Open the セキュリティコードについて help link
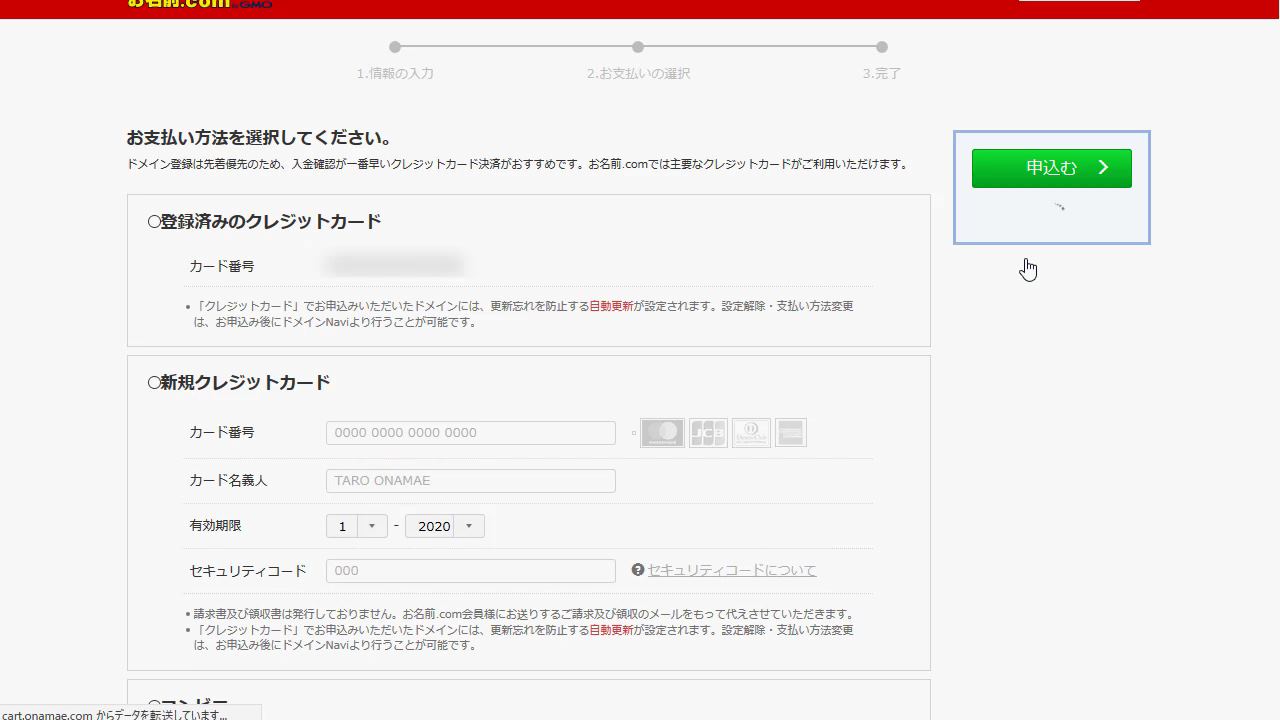This screenshot has height=720, width=1280. pyautogui.click(x=732, y=570)
